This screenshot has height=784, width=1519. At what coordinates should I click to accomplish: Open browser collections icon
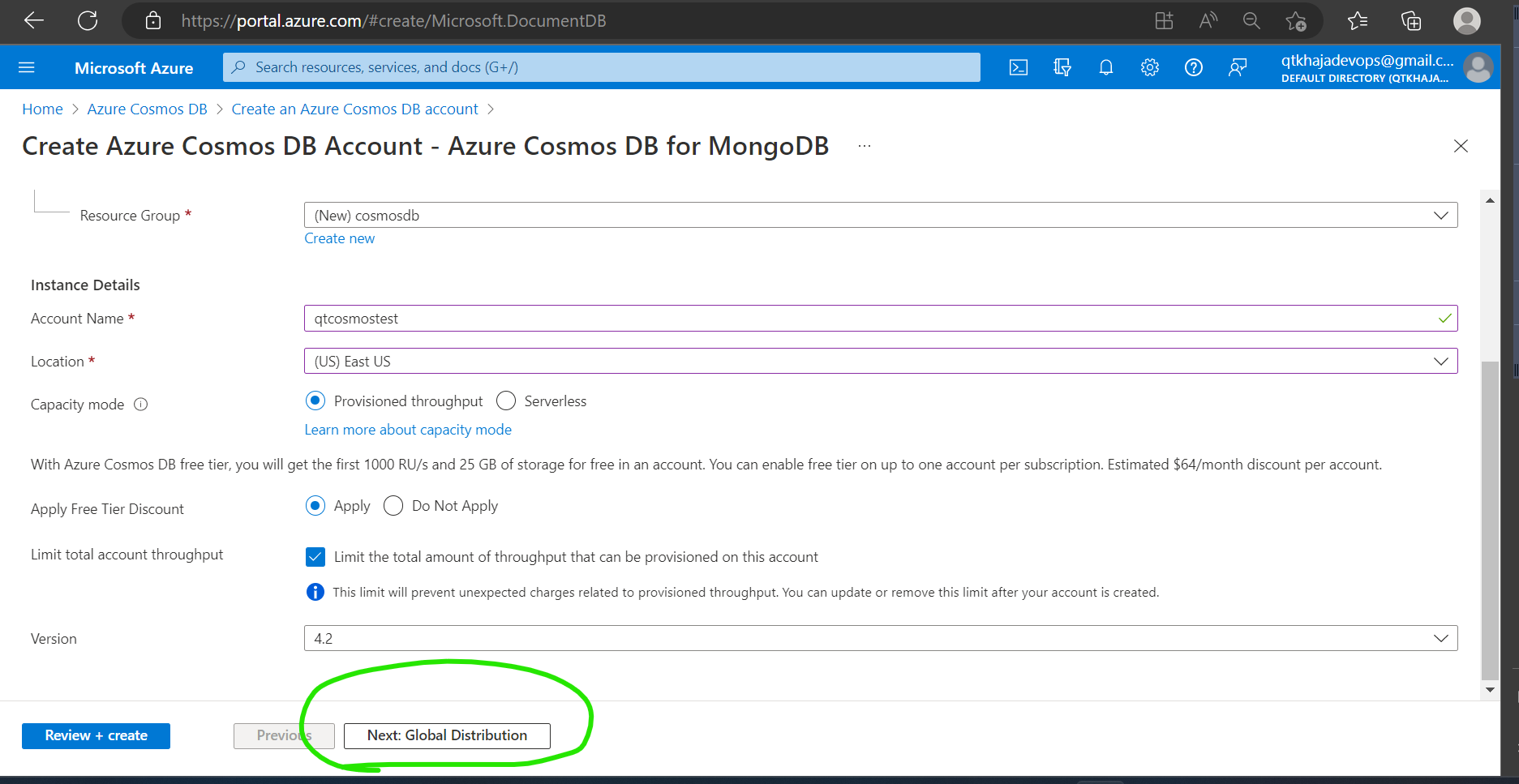pos(1411,21)
